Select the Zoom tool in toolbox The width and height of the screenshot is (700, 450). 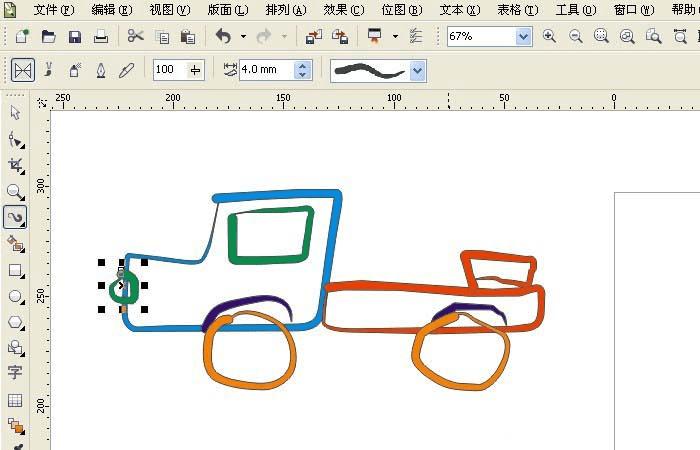point(16,192)
